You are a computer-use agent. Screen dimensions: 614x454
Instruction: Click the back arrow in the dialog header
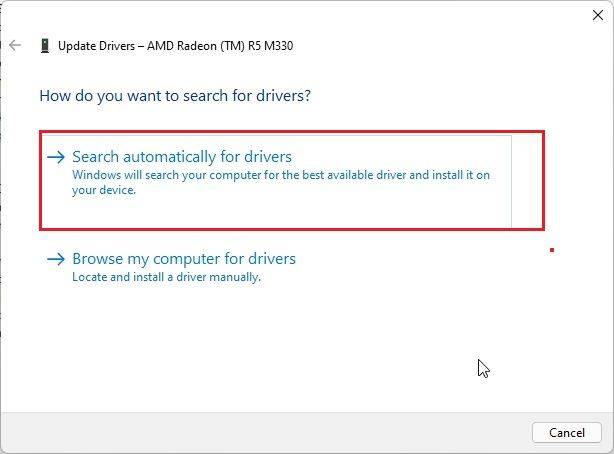[15, 45]
